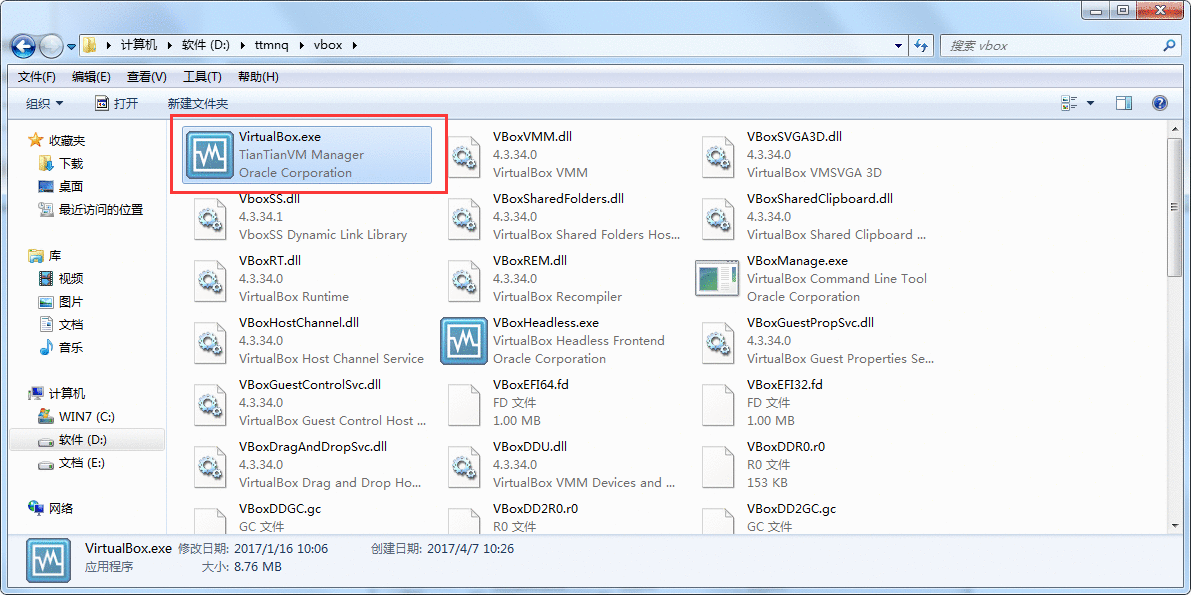
Task: Select the VBoxManage.exe command line tool icon
Action: (718, 279)
